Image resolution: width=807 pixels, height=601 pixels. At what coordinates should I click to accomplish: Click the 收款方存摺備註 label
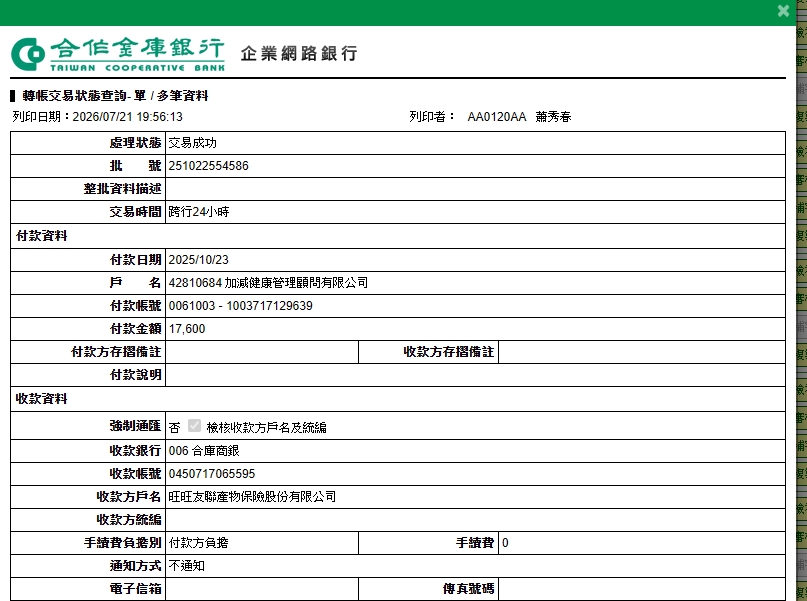[x=449, y=352]
